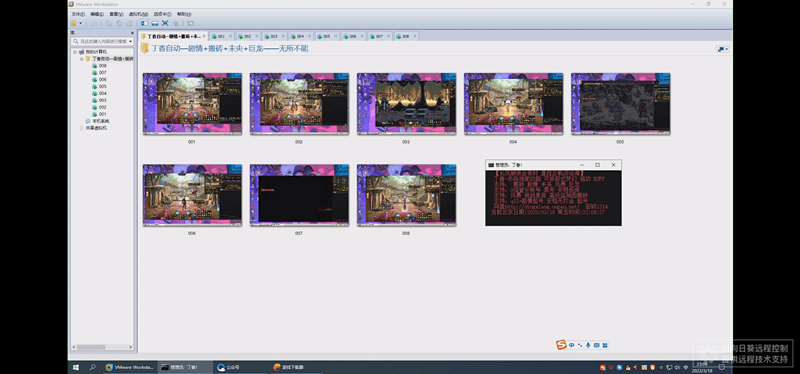This screenshot has width=800, height=374.
Task: Open the thumbnail size dropdown at top right
Action: click(723, 49)
